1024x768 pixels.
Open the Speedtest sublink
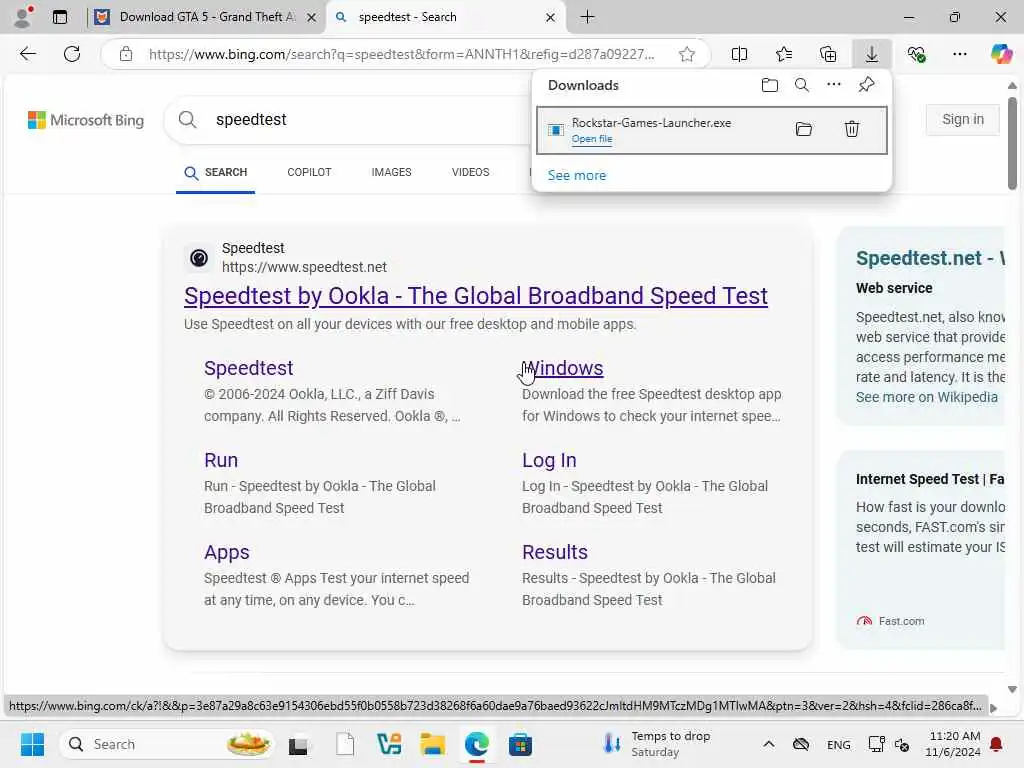click(248, 368)
